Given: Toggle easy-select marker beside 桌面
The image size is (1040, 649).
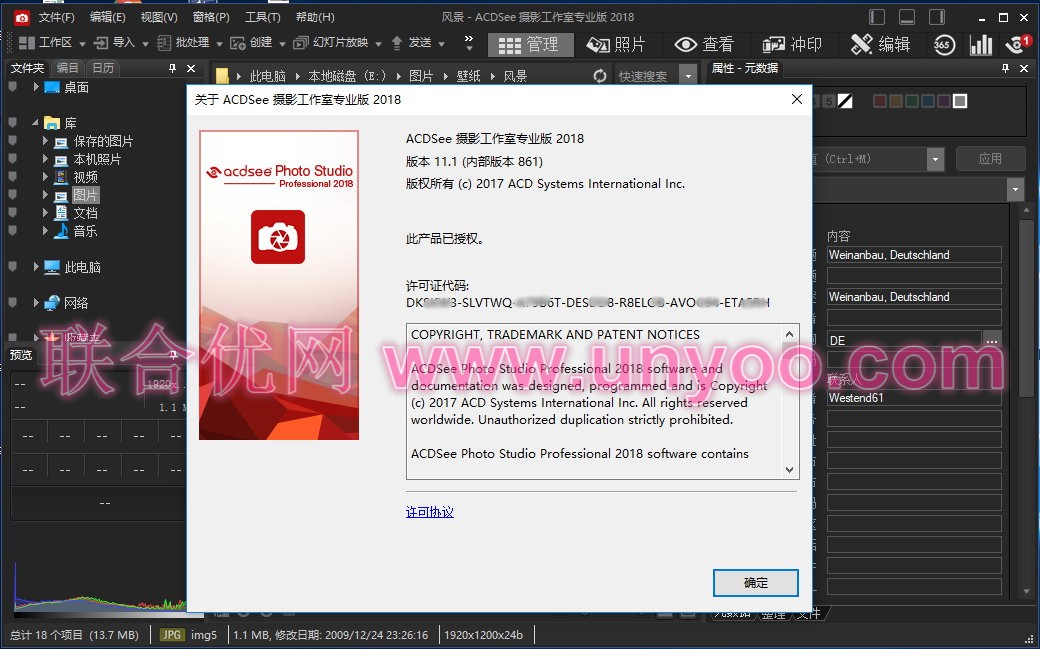Looking at the screenshot, I should point(12,87).
